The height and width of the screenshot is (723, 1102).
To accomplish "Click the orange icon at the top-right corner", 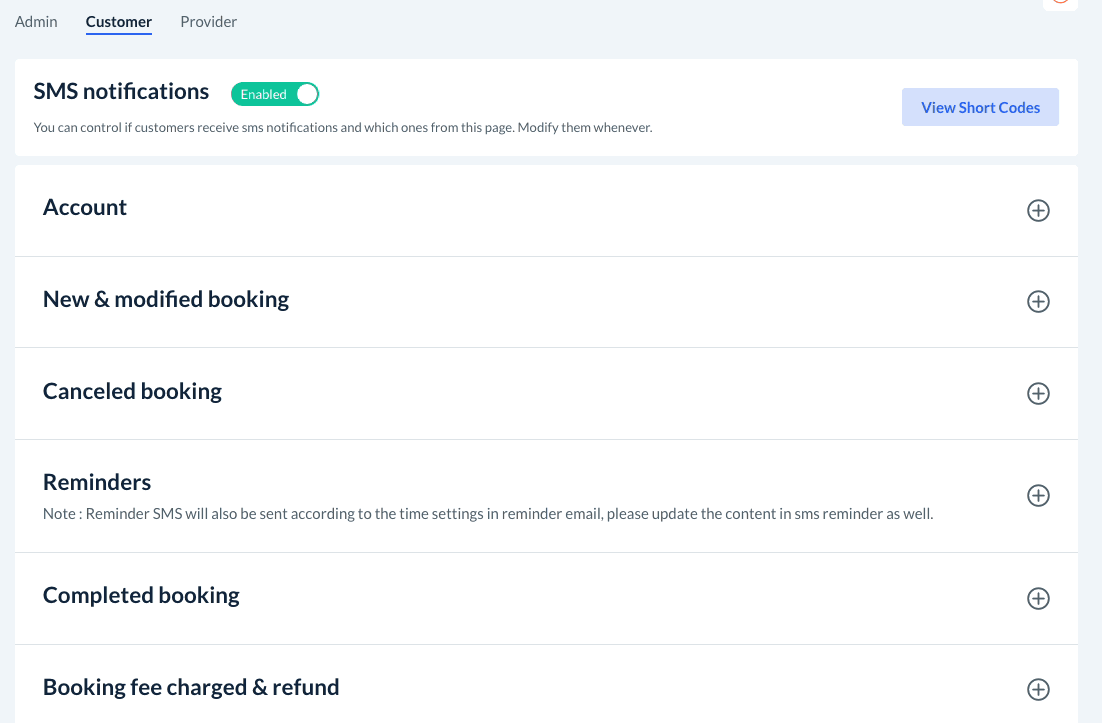I will [1061, 3].
